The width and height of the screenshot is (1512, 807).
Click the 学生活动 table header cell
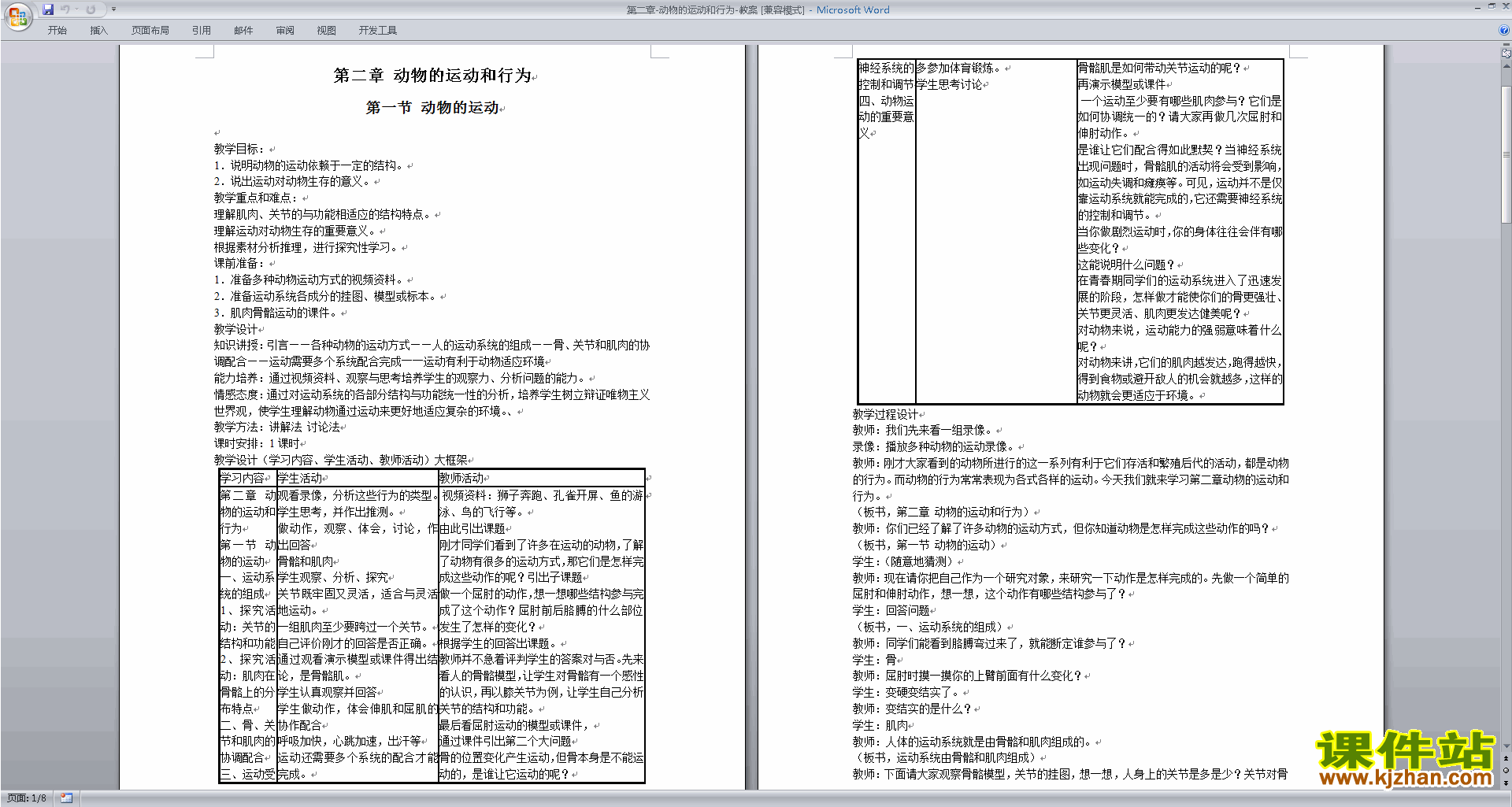[300, 478]
